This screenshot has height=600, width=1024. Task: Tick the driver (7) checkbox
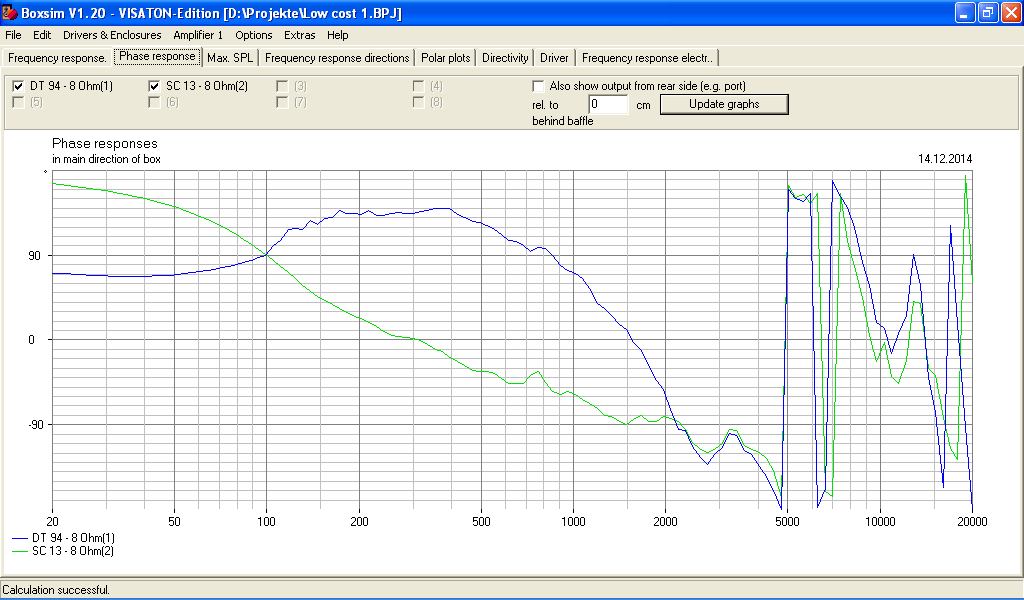(282, 103)
